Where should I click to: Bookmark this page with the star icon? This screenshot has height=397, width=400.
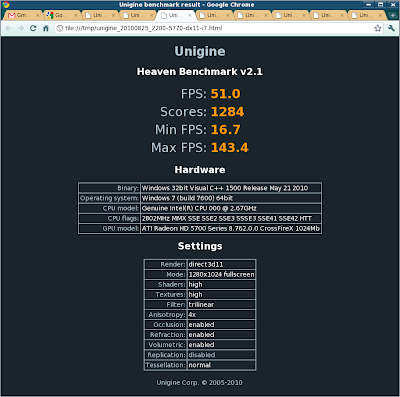pyautogui.click(x=378, y=28)
